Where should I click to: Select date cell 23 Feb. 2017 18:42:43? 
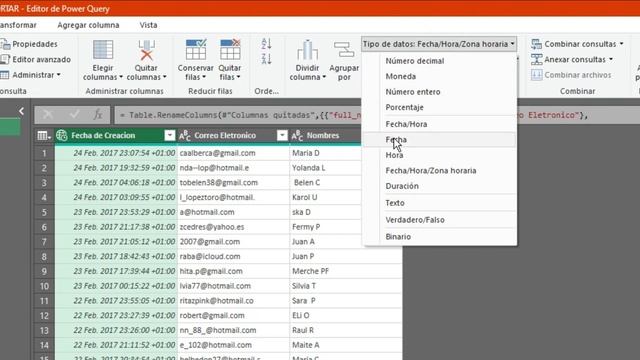pos(116,256)
